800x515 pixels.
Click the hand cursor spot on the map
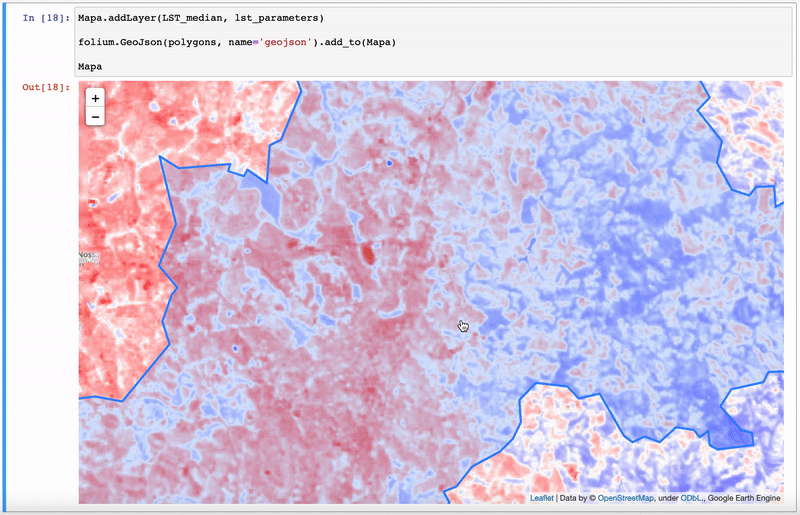463,326
